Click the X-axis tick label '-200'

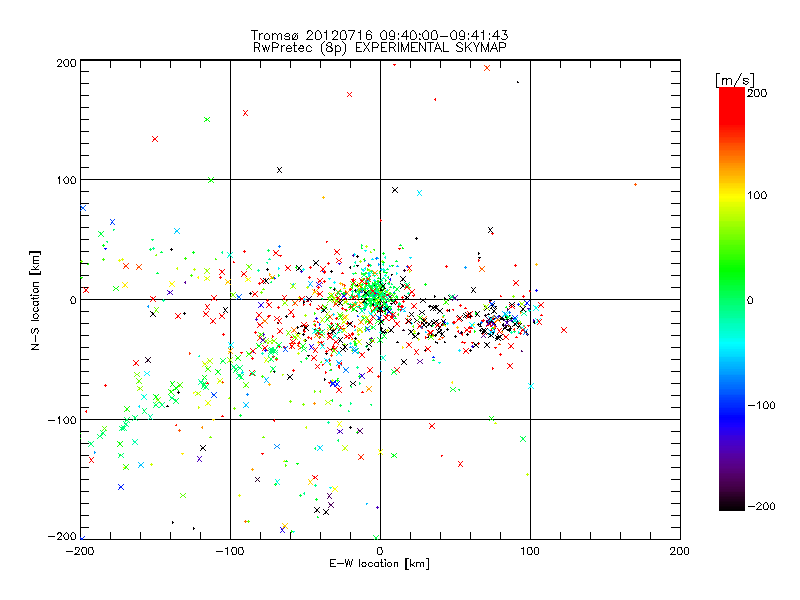[80, 551]
